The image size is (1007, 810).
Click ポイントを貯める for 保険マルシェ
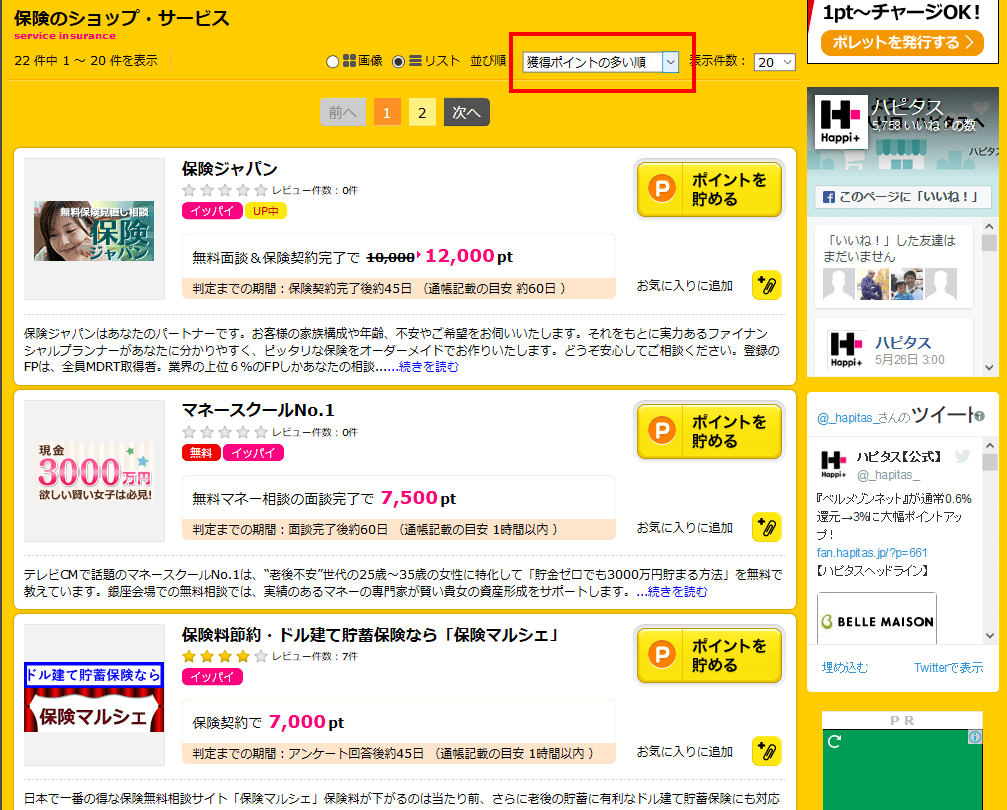point(709,655)
